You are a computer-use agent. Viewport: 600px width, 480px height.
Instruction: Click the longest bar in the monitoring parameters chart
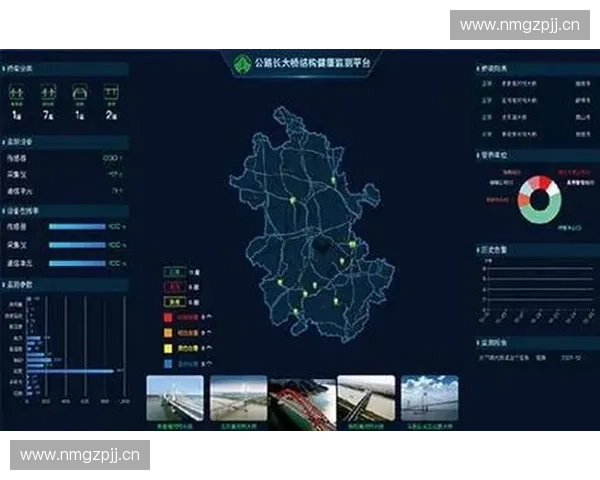pos(70,371)
